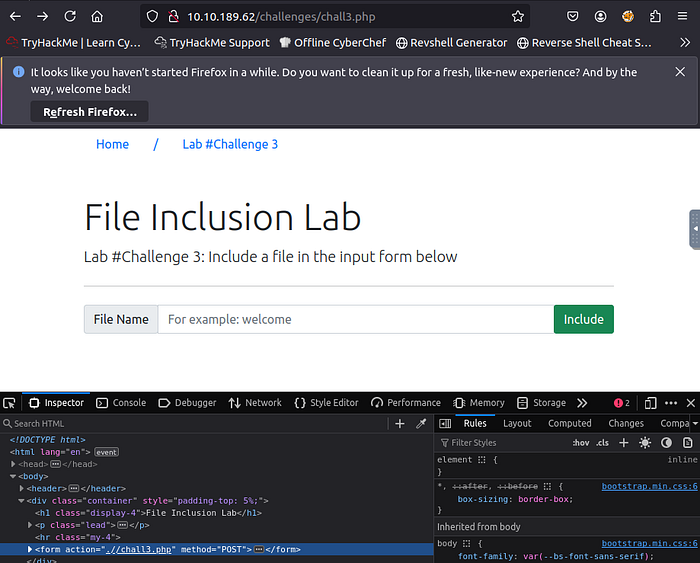
Task: Toggle light color scheme simulation
Action: pyautogui.click(x=645, y=442)
